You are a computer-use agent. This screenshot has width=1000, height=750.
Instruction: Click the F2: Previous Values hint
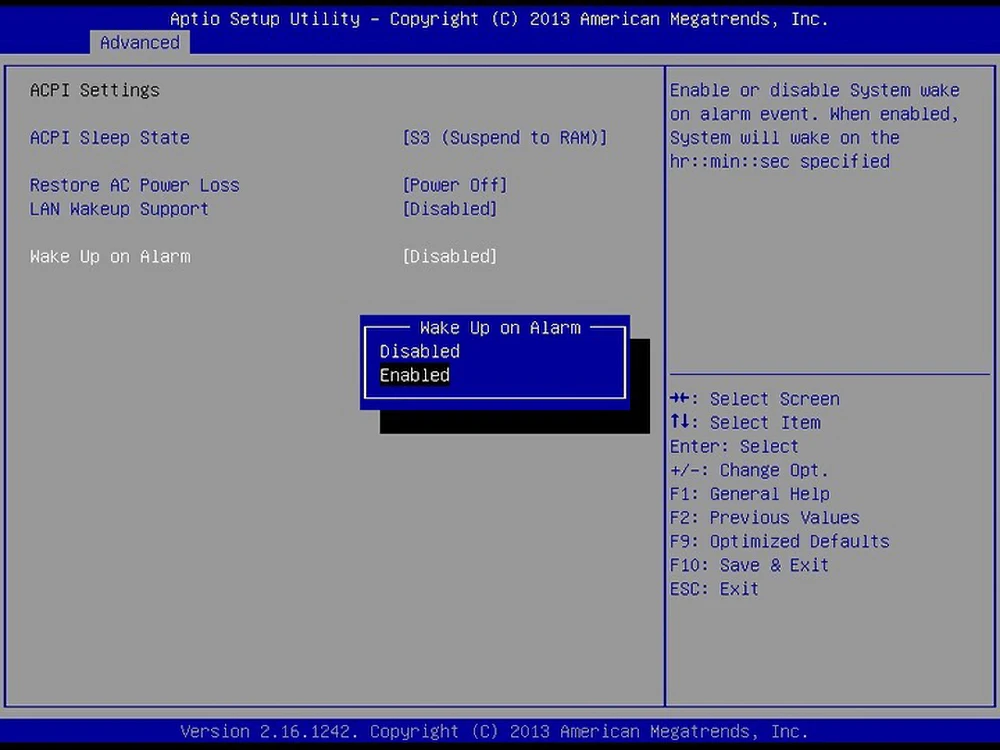point(765,517)
